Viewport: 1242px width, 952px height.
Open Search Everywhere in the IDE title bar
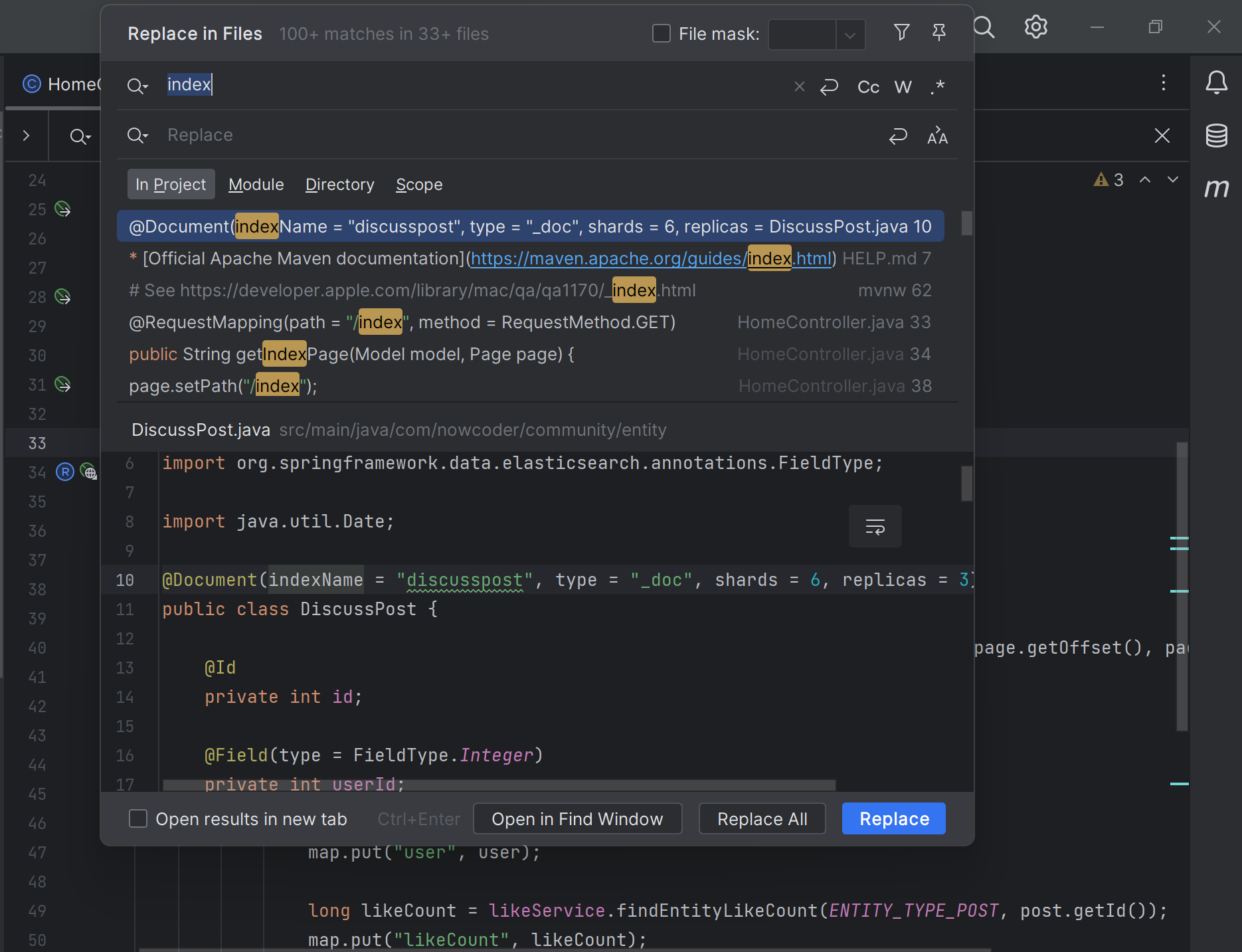click(984, 27)
